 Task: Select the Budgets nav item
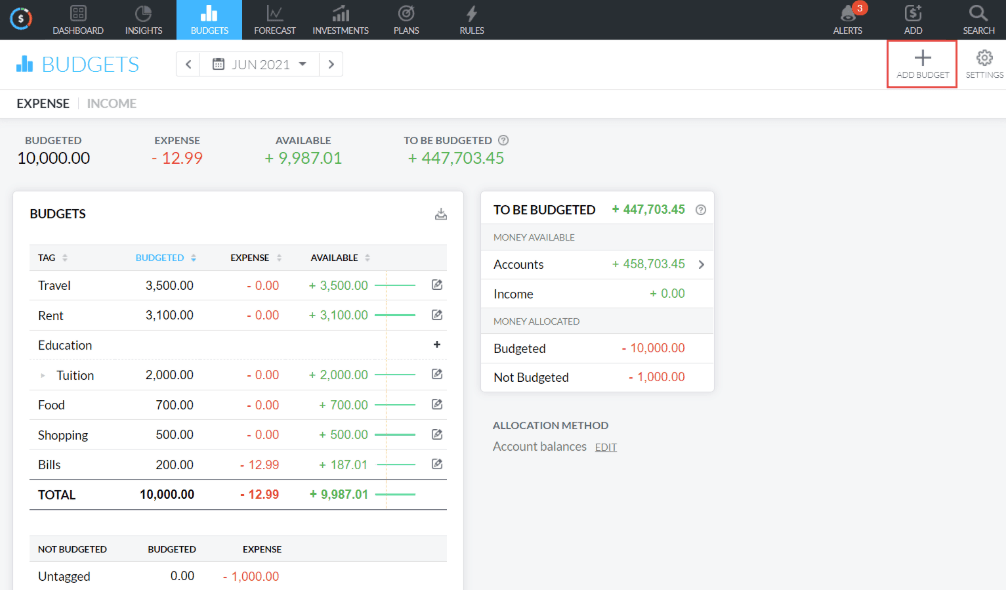tap(209, 20)
